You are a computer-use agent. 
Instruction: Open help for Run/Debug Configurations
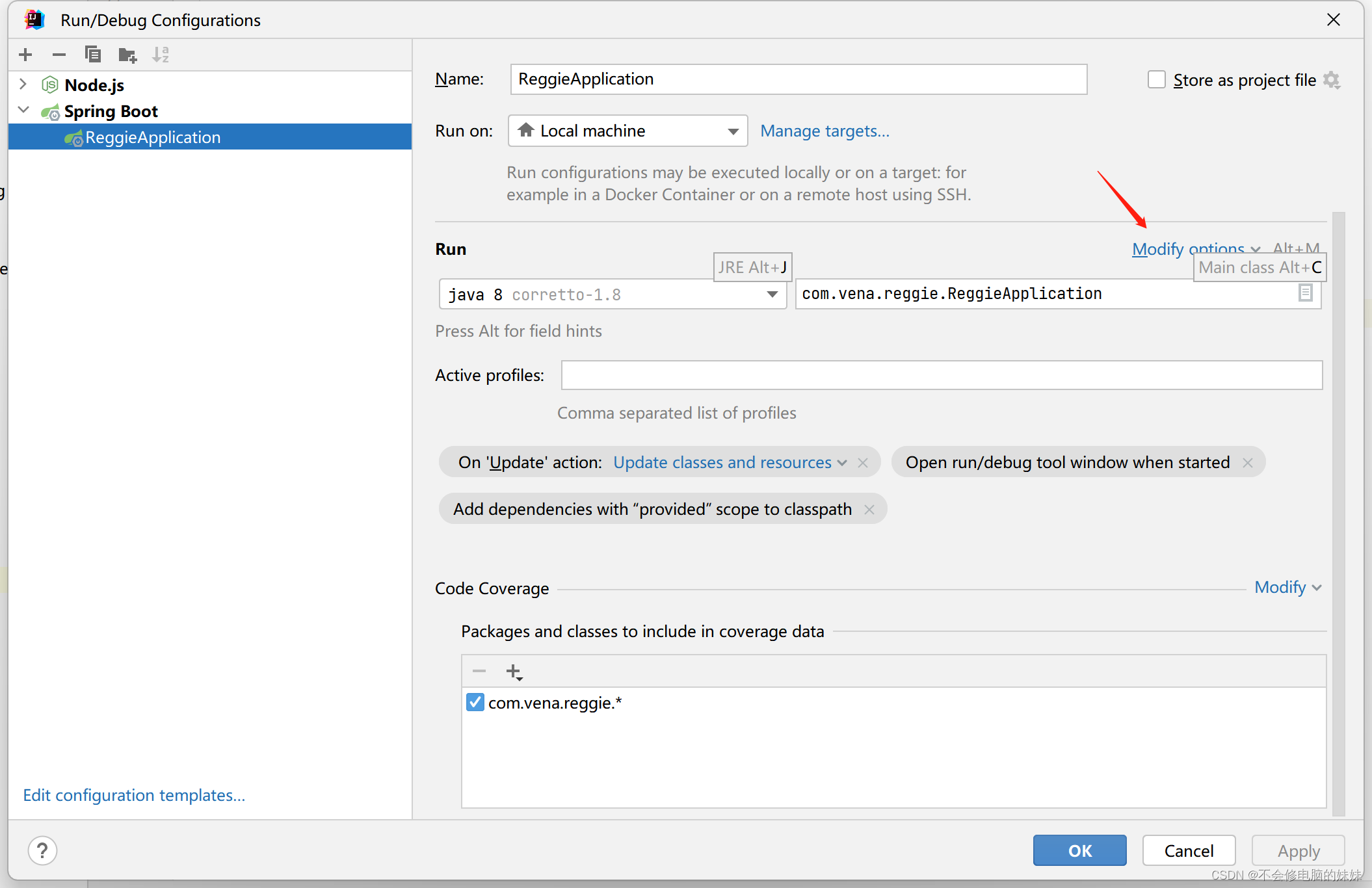tap(42, 850)
